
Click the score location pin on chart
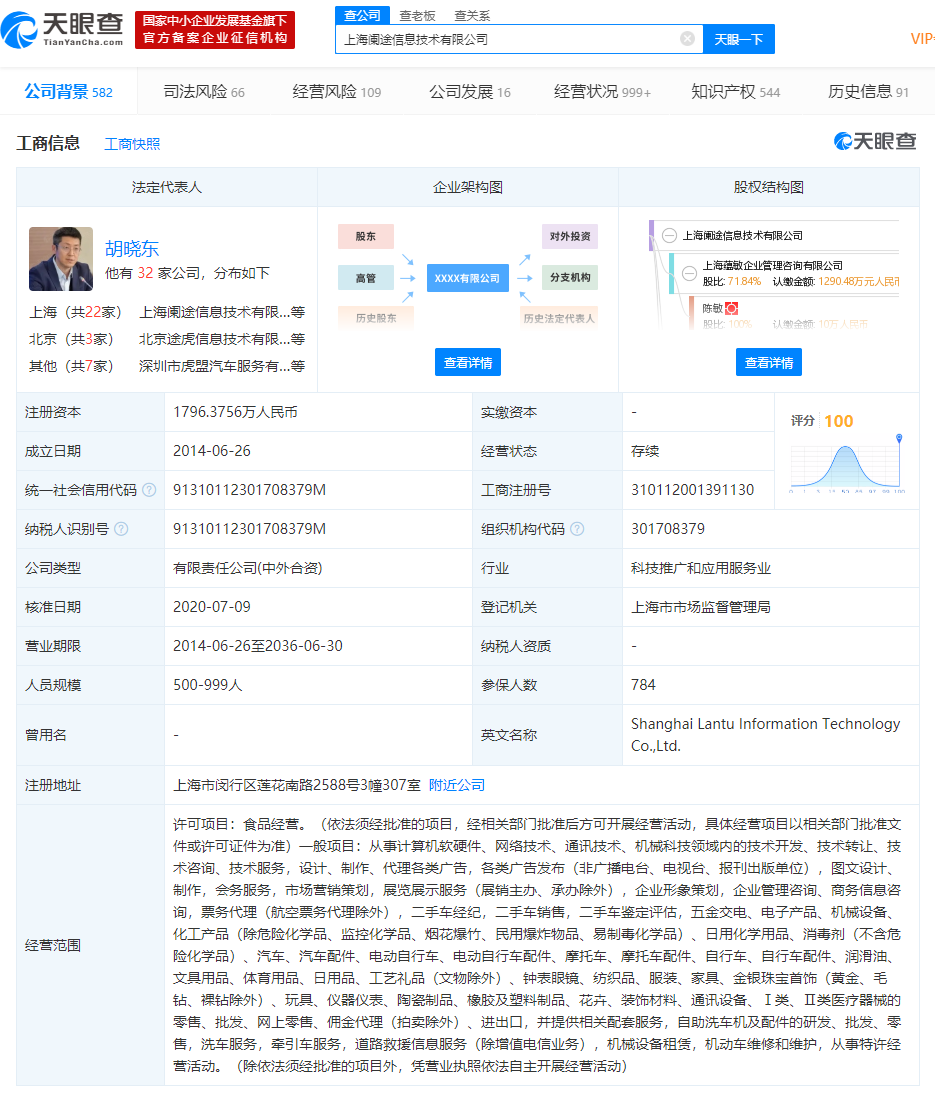click(x=899, y=439)
